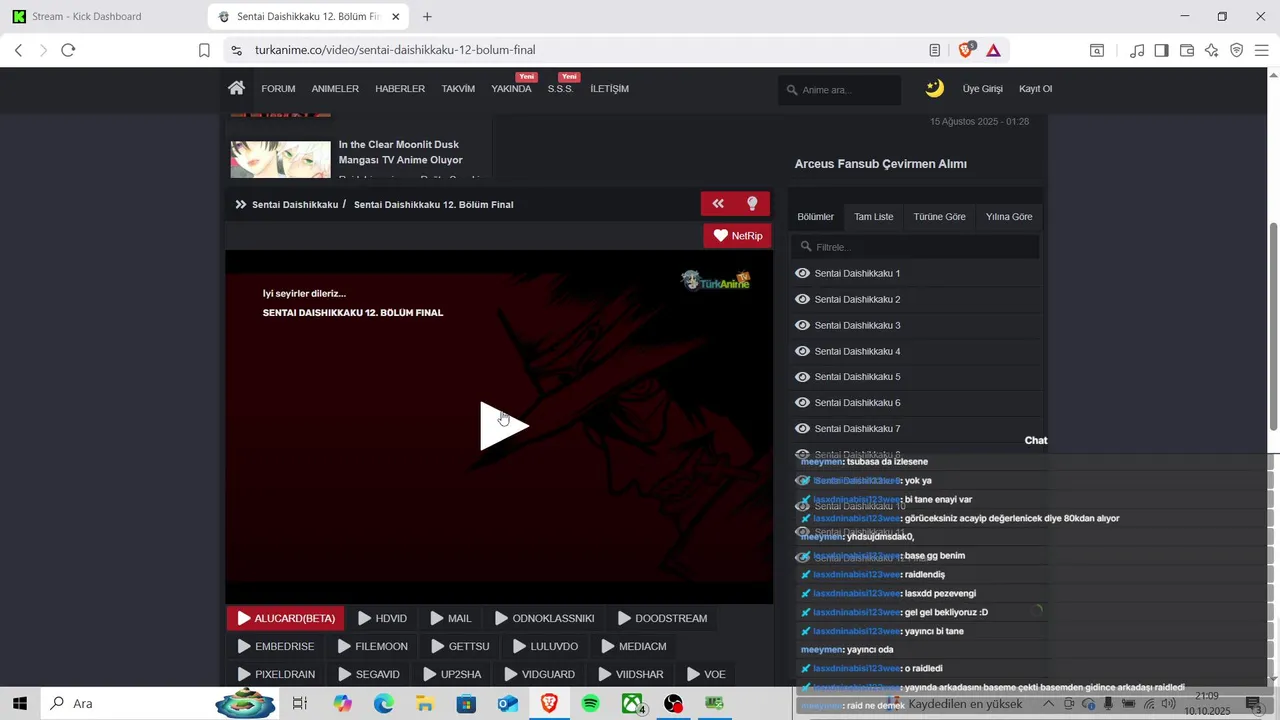This screenshot has width=1280, height=720.
Task: Open the ANIMELER menu
Action: (335, 89)
